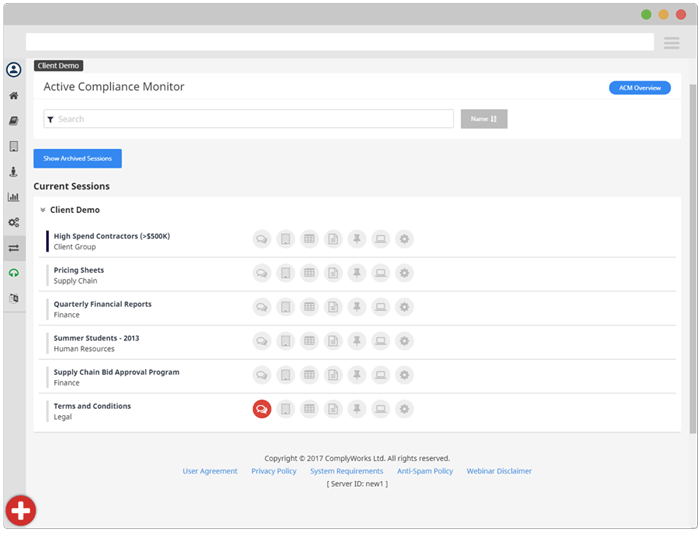Open the ACM Overview button

(x=639, y=88)
